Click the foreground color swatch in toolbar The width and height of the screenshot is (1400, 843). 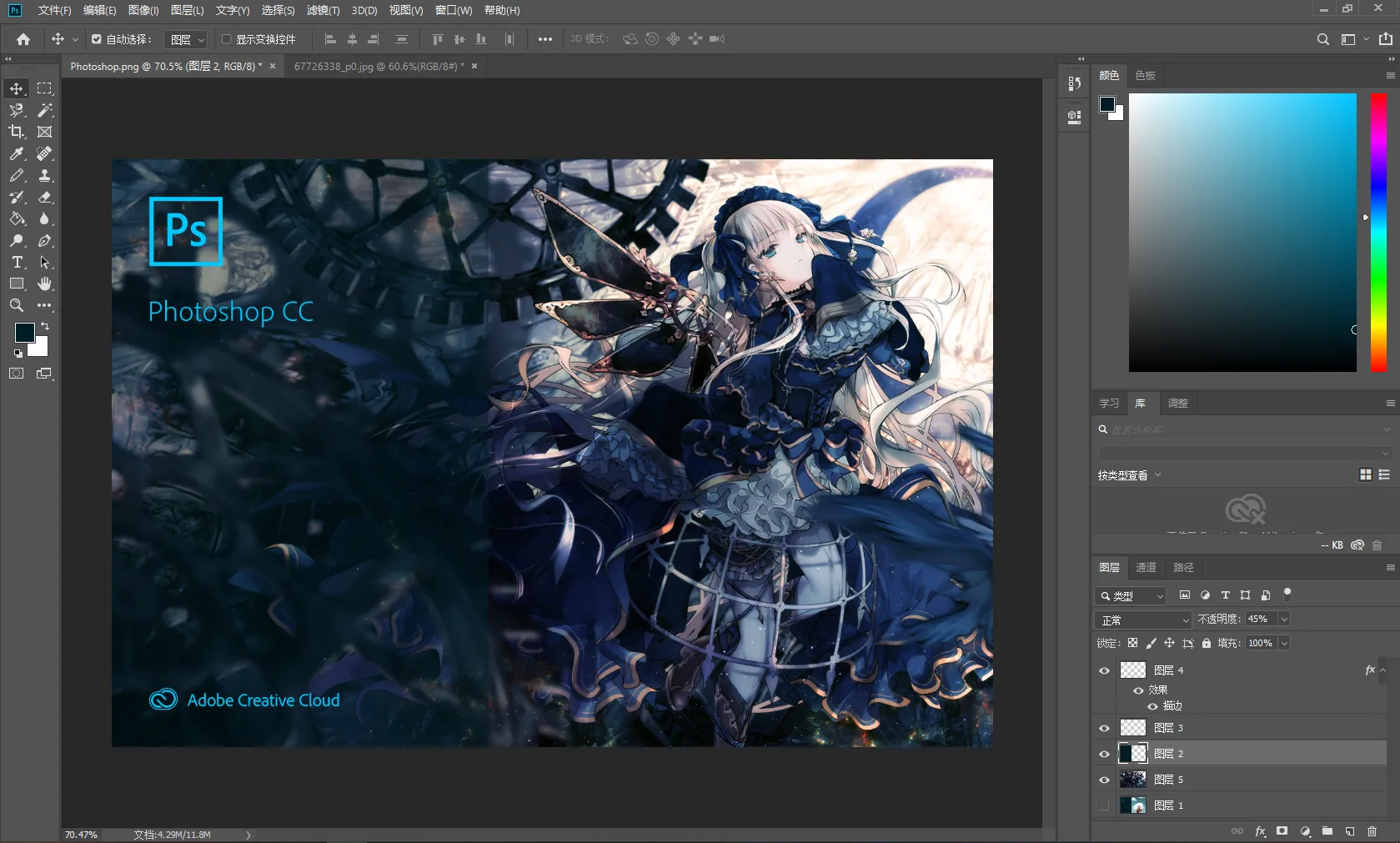pyautogui.click(x=23, y=331)
